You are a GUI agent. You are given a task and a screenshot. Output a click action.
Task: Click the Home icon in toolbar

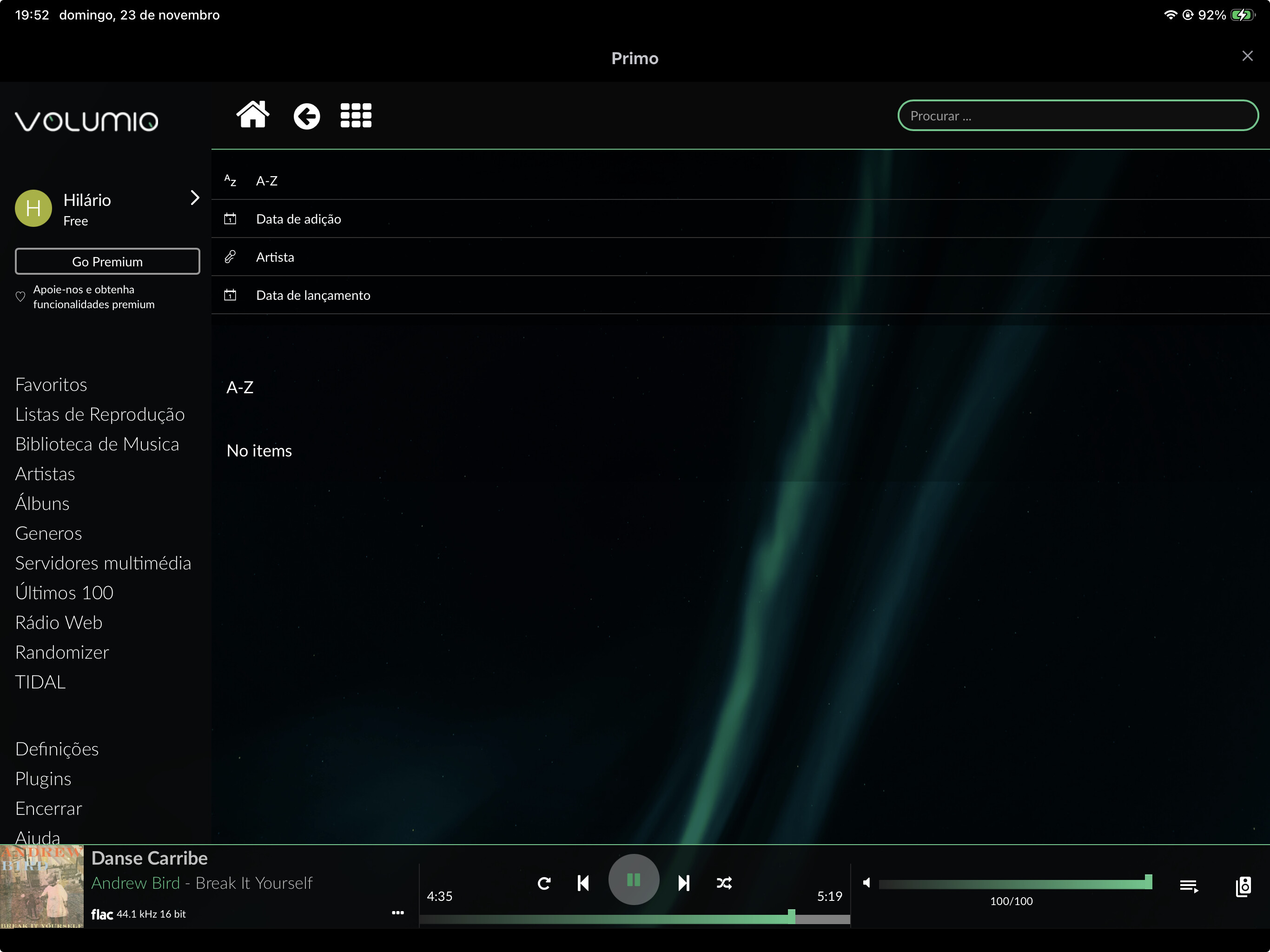[x=252, y=115]
